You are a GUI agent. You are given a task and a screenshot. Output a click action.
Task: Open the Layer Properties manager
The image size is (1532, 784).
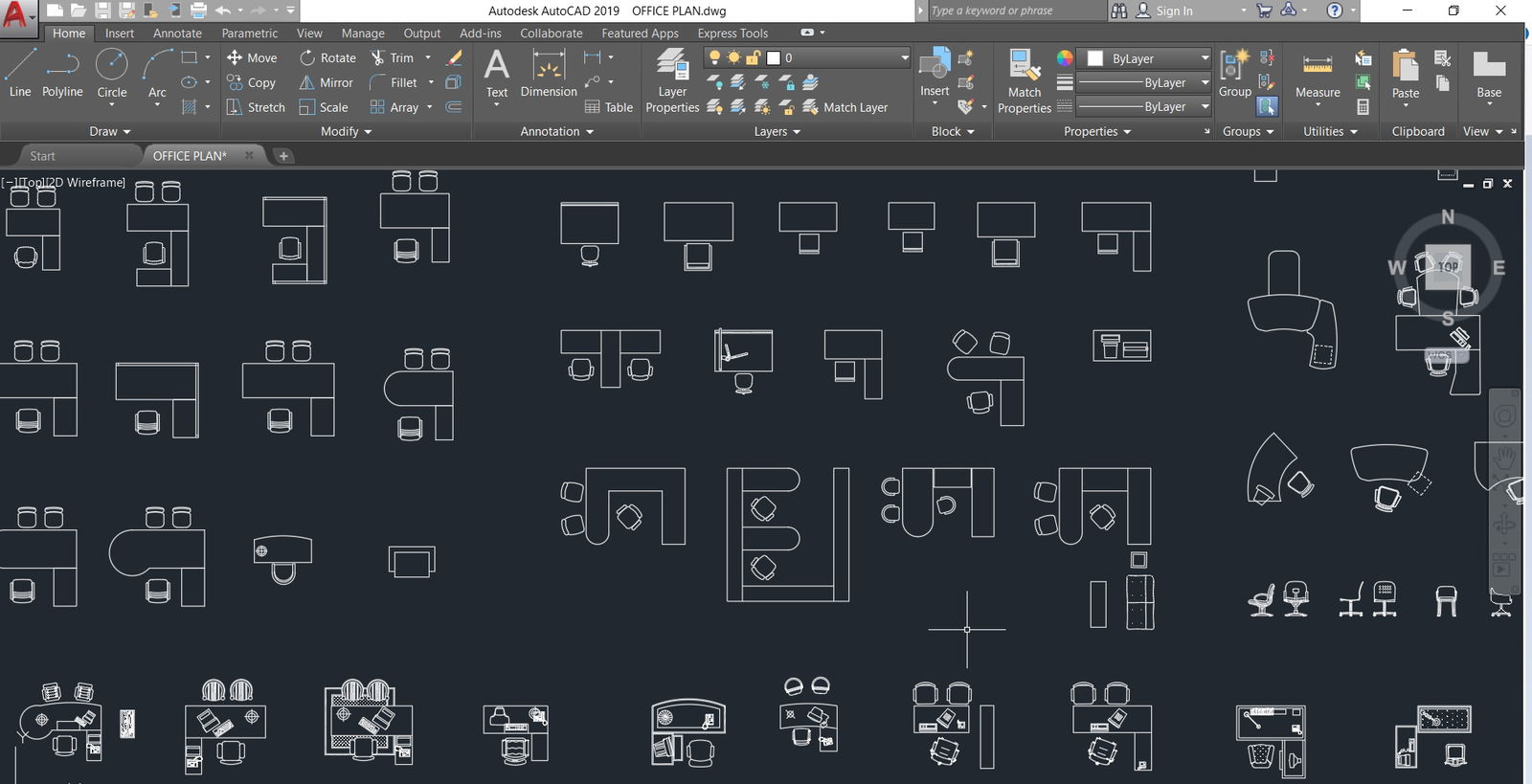672,80
